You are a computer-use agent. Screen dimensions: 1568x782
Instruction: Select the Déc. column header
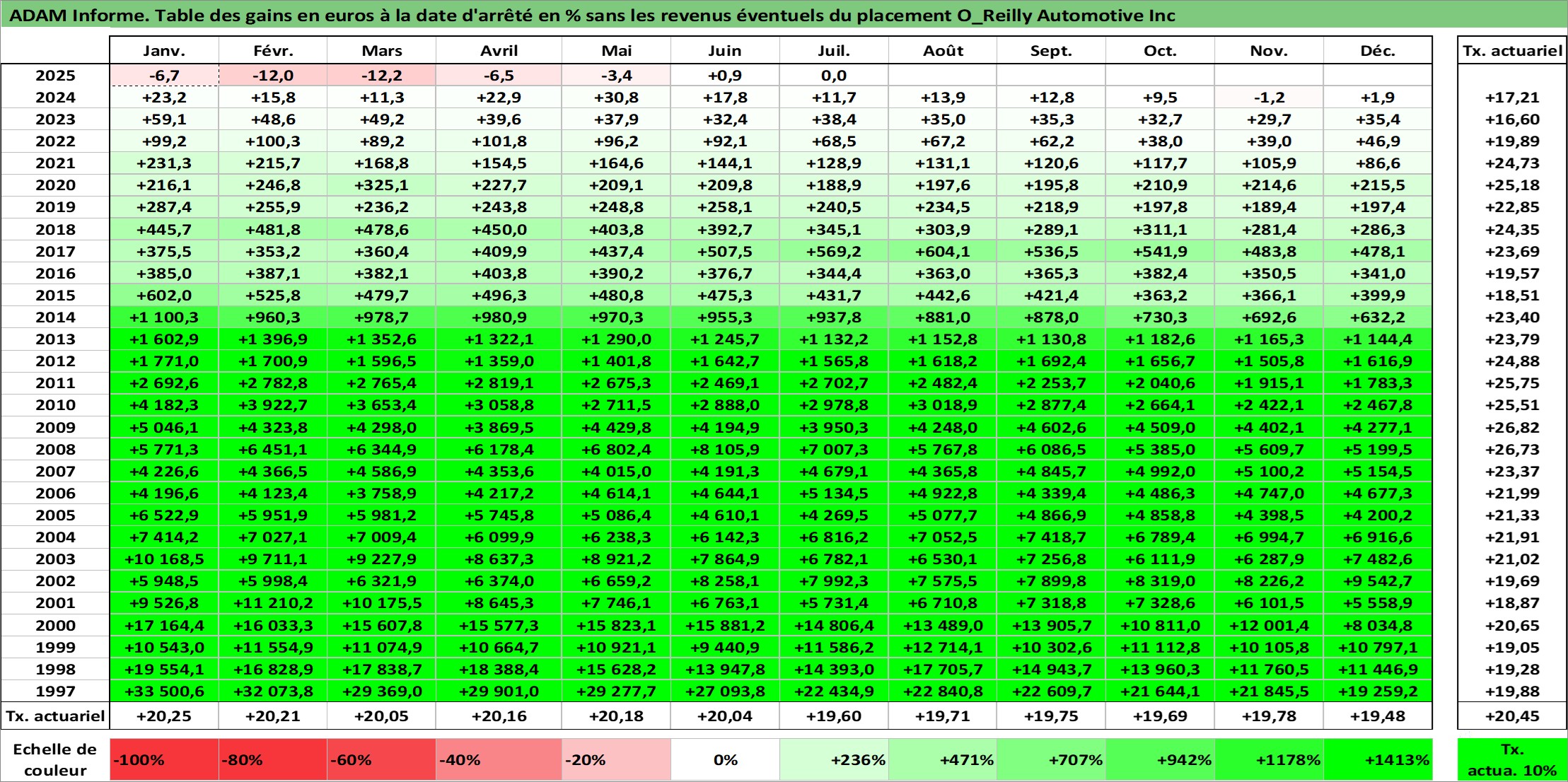click(x=1378, y=50)
